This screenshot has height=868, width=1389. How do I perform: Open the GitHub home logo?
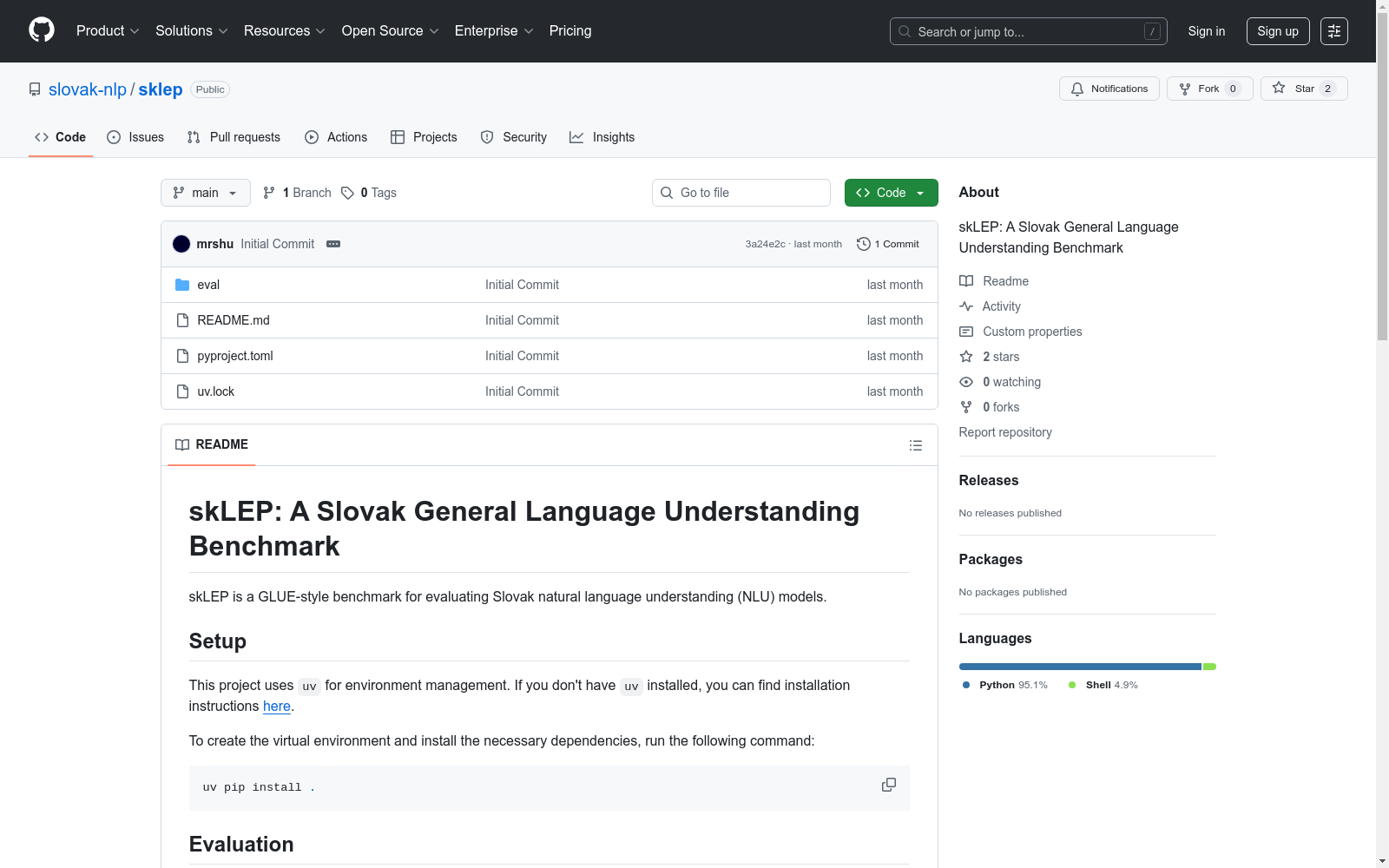(x=42, y=30)
